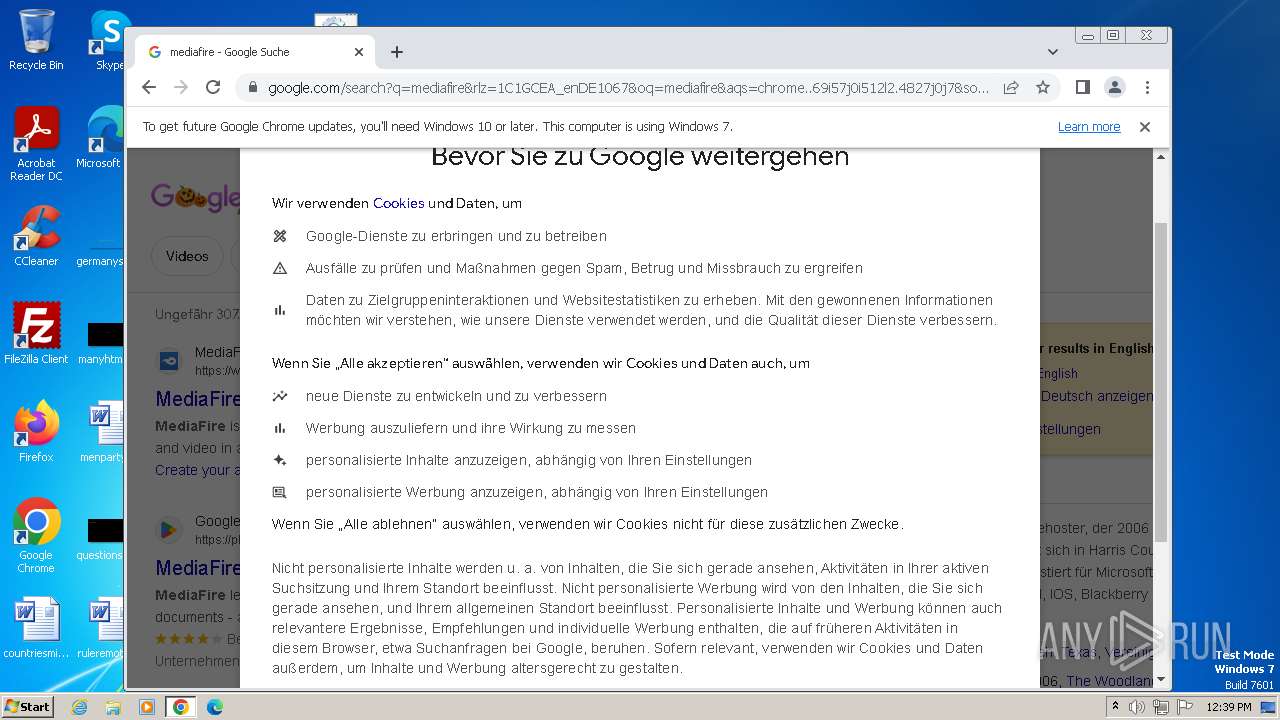This screenshot has width=1280, height=720.
Task: Open Google Chrome desktop shortcut
Action: coord(36,536)
